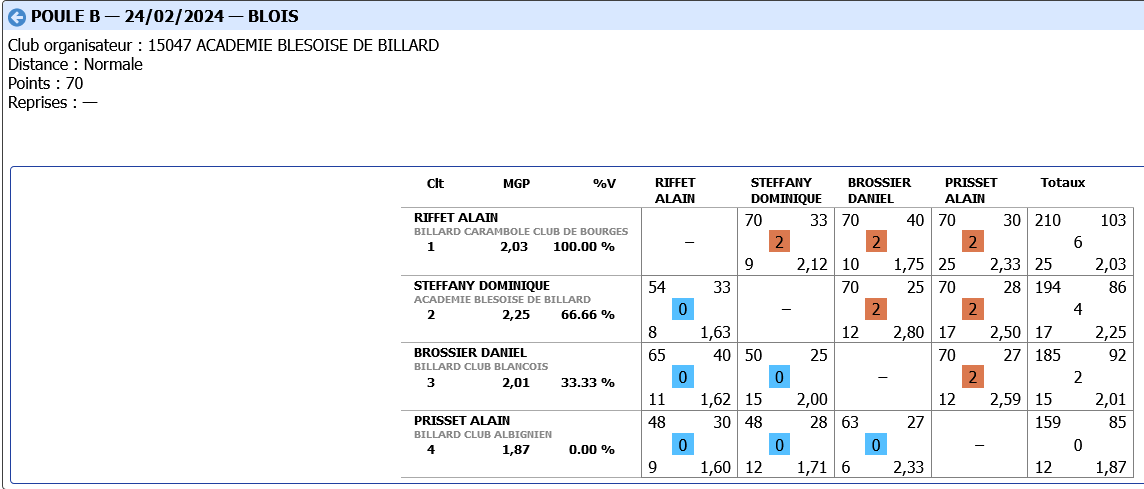Click the BROSSIER DANIEL column header

pos(879,190)
